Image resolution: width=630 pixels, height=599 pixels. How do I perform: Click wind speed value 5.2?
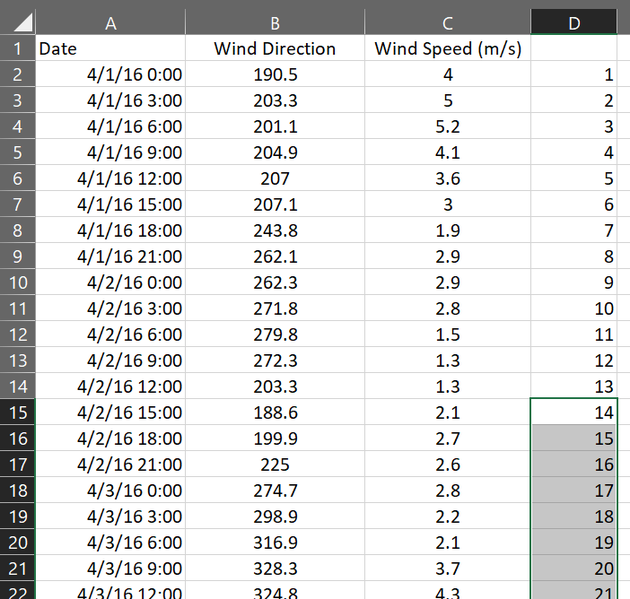tap(447, 126)
